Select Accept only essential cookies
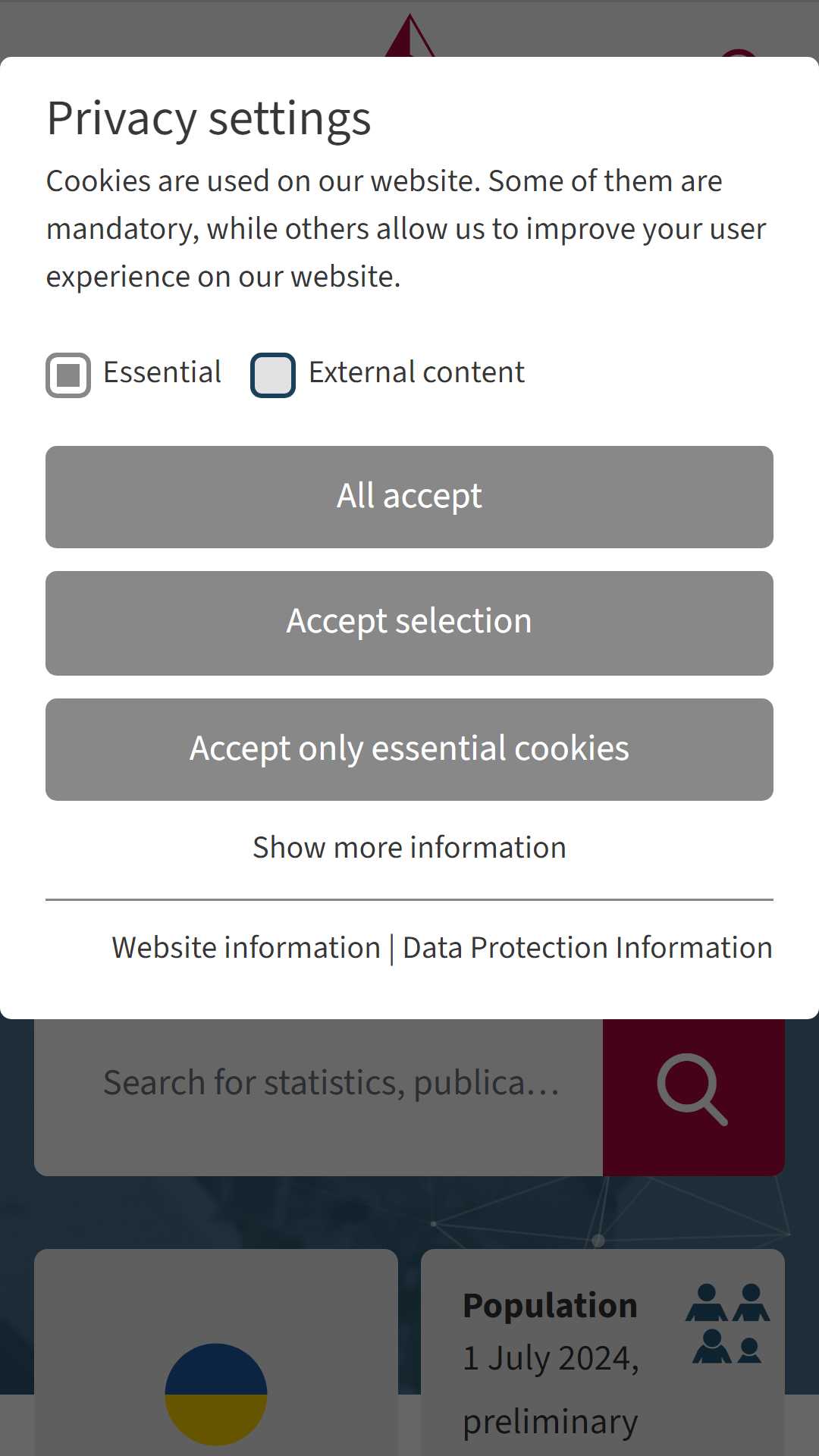This screenshot has height=1456, width=819. tap(409, 749)
